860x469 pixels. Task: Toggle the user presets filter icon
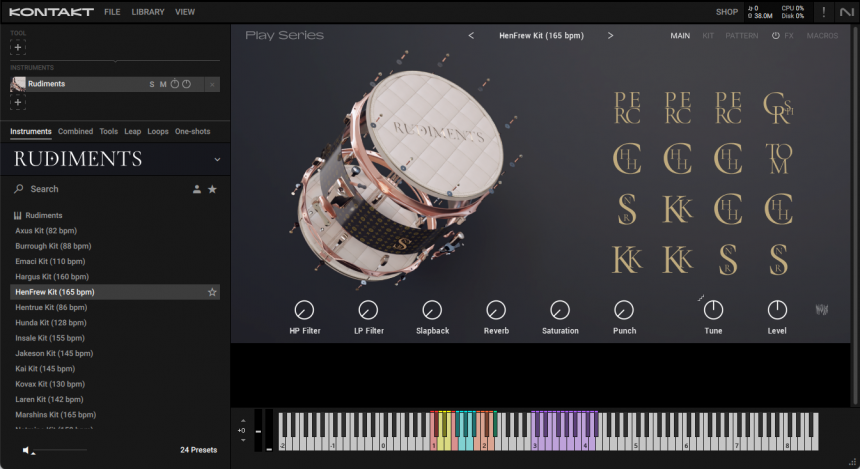pyautogui.click(x=196, y=189)
